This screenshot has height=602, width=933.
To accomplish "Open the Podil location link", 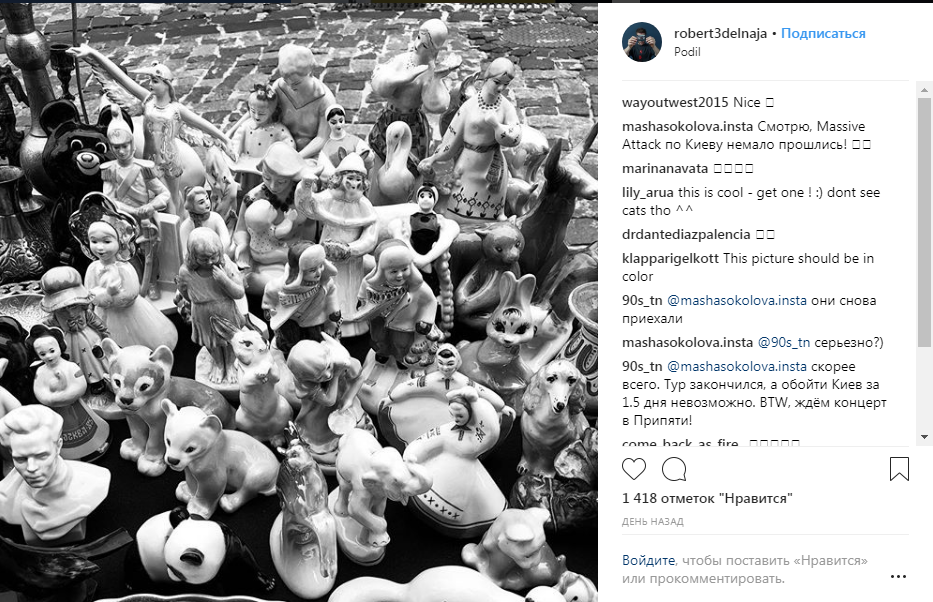I will point(687,52).
